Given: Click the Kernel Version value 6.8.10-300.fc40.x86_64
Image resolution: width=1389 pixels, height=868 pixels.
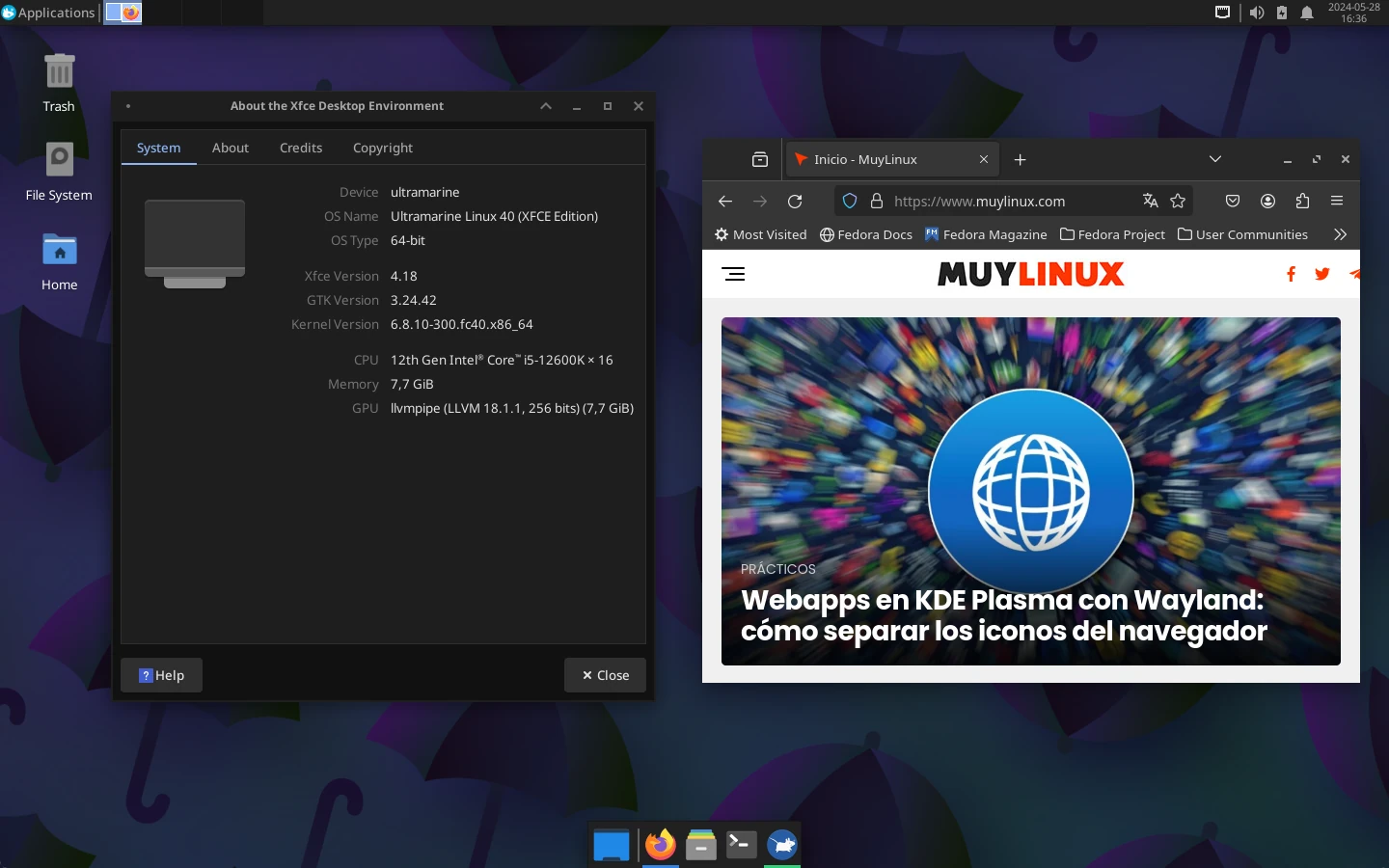Looking at the screenshot, I should click(x=462, y=324).
